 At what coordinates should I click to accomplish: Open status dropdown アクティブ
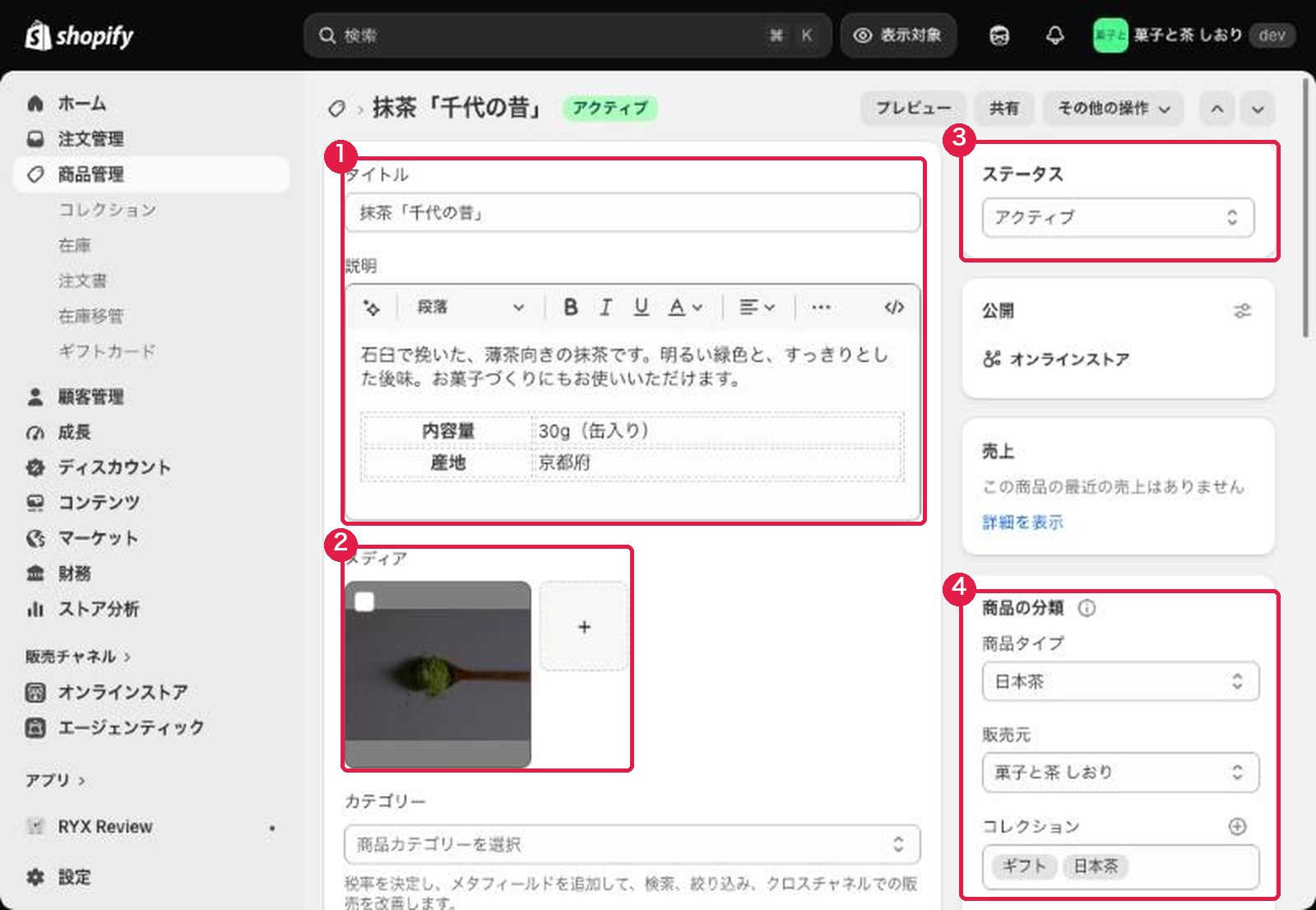tap(1118, 217)
